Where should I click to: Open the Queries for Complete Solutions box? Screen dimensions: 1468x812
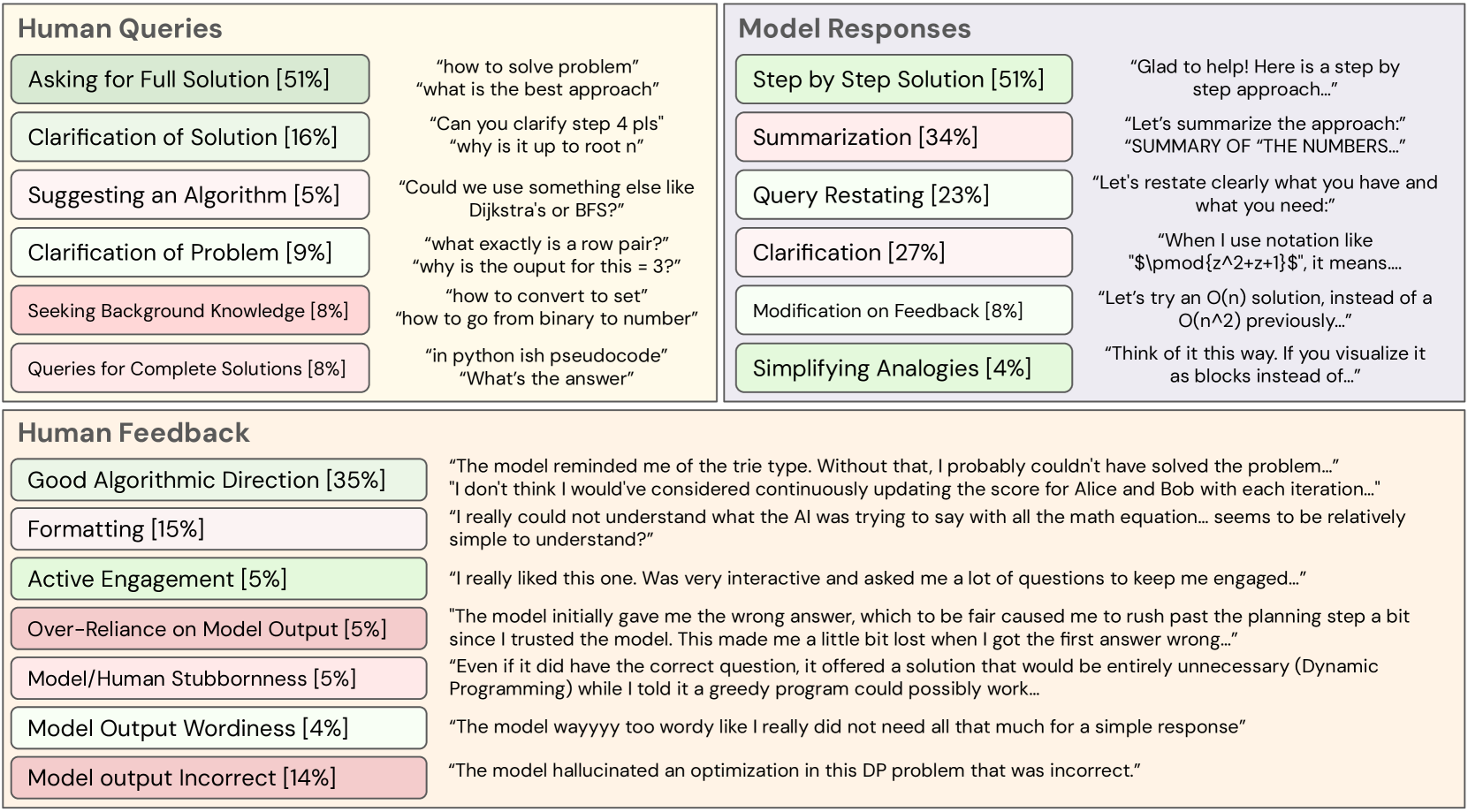pyautogui.click(x=190, y=368)
